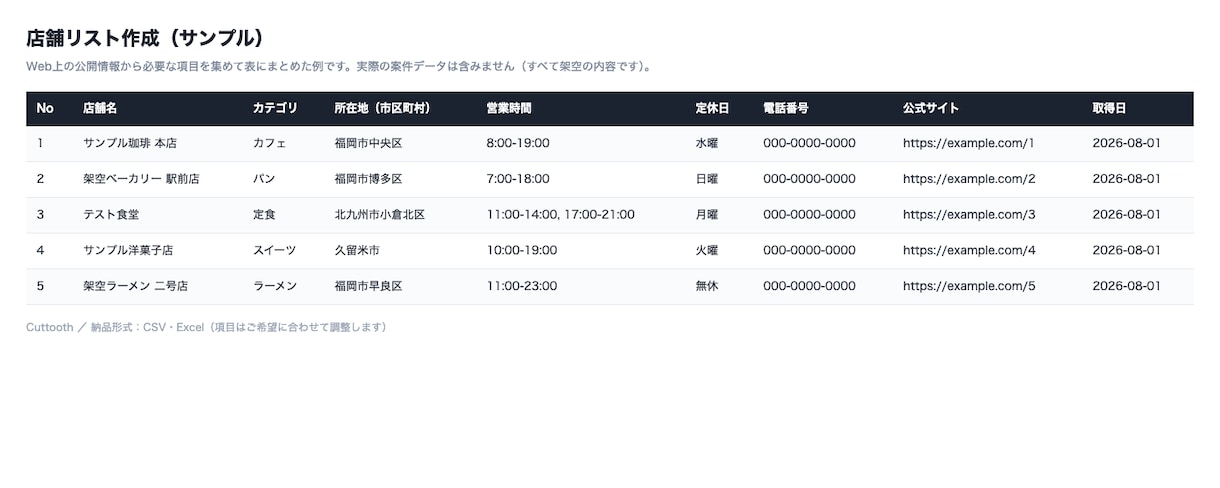Click the No column header
Viewport: 1220px width, 488px height.
coord(45,108)
